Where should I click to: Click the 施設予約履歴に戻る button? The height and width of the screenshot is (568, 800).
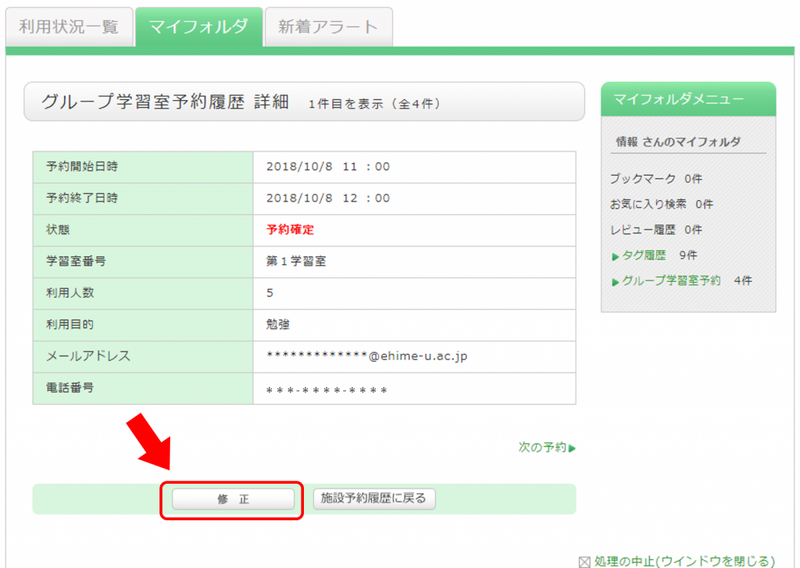click(374, 498)
